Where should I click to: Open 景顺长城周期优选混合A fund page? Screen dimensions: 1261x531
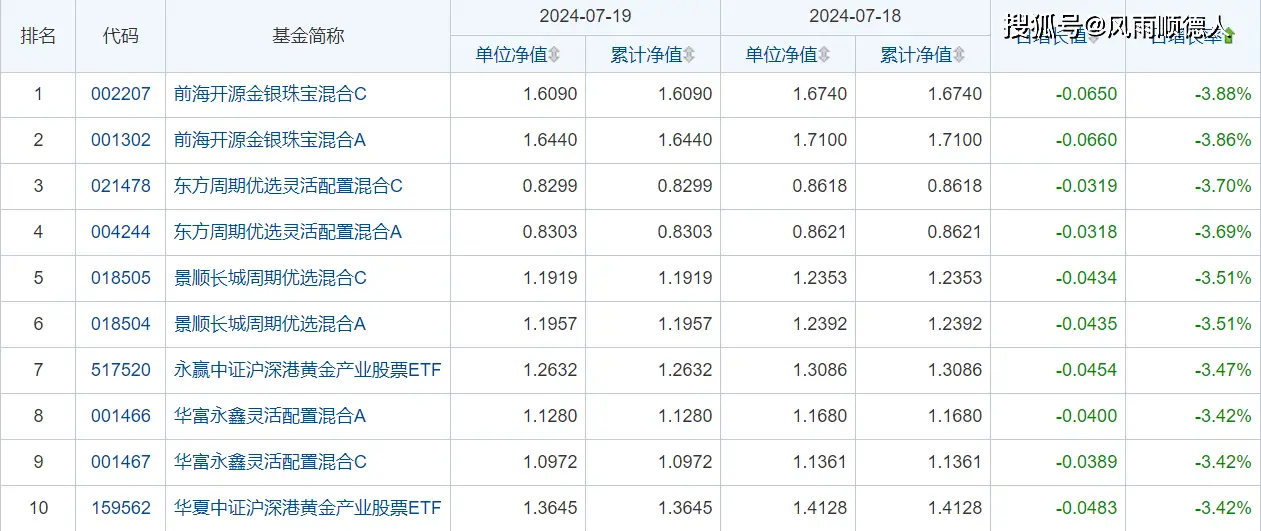(271, 324)
